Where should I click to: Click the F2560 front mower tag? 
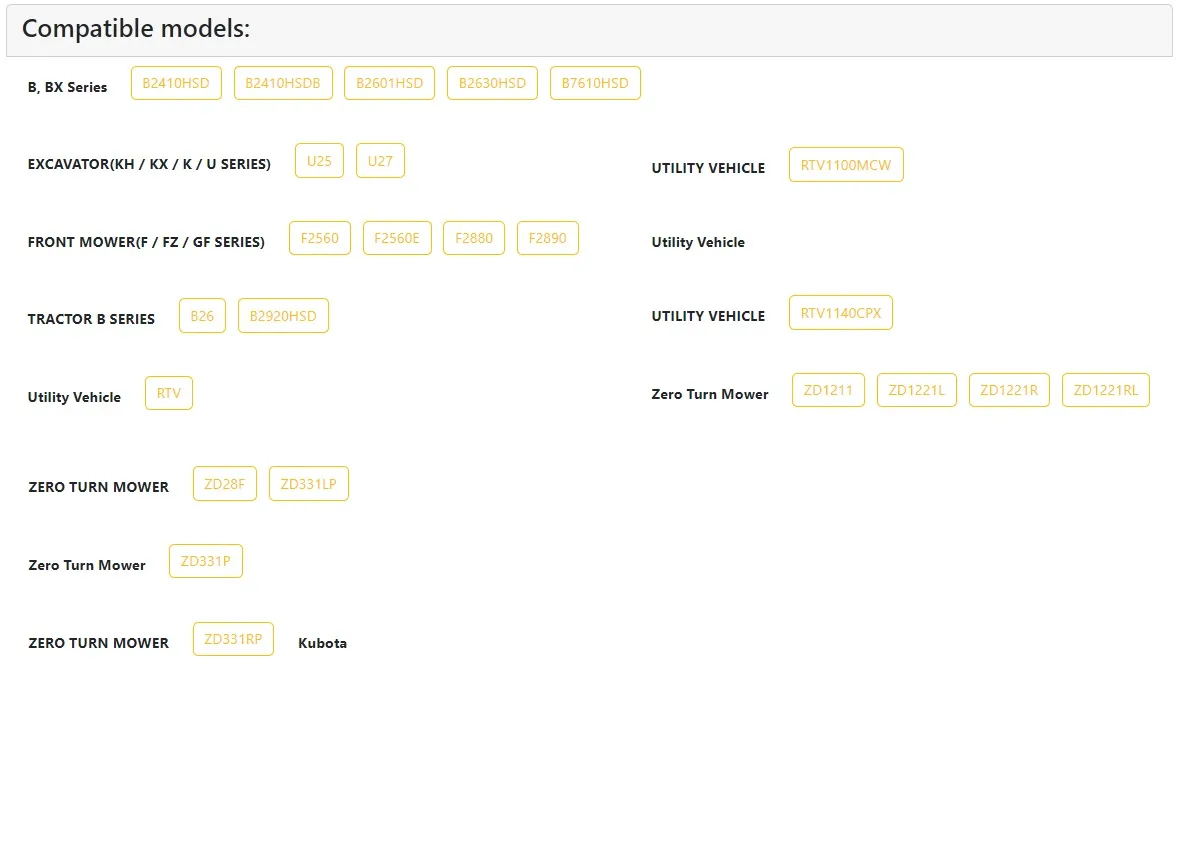coord(320,238)
